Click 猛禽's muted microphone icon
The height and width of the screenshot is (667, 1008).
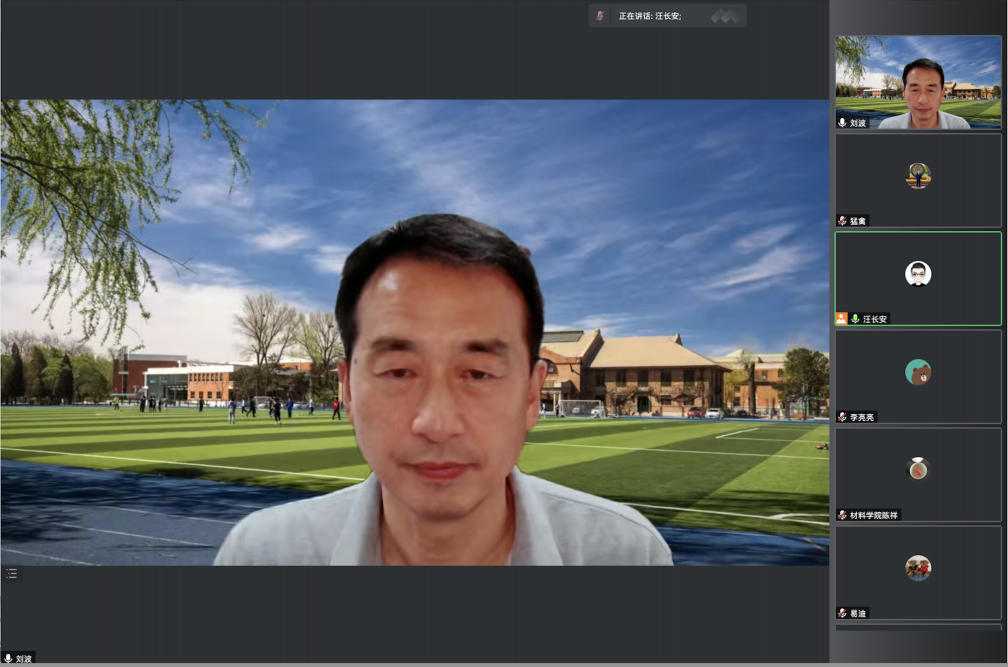tap(843, 221)
